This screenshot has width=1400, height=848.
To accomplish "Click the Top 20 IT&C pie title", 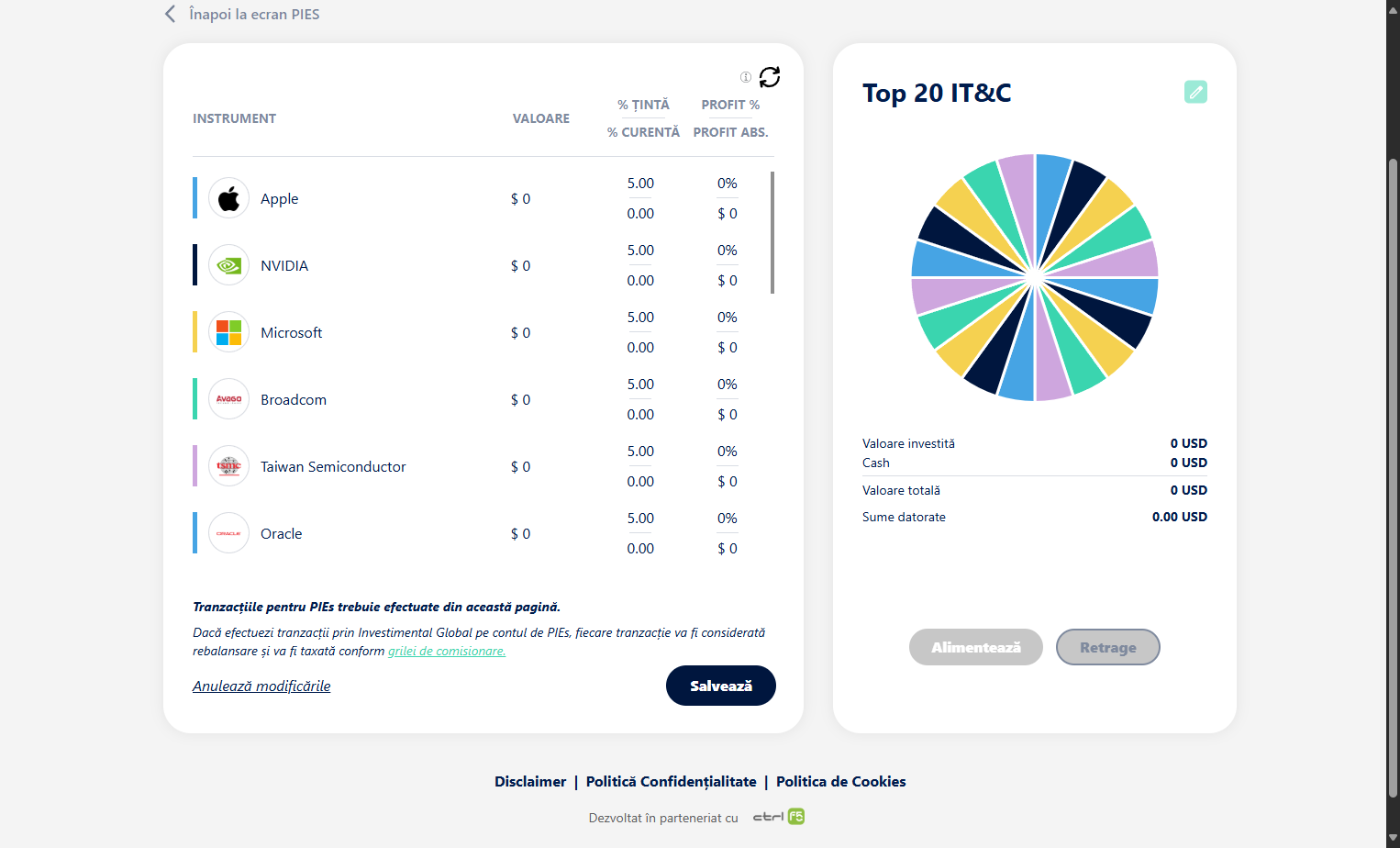I will point(937,93).
